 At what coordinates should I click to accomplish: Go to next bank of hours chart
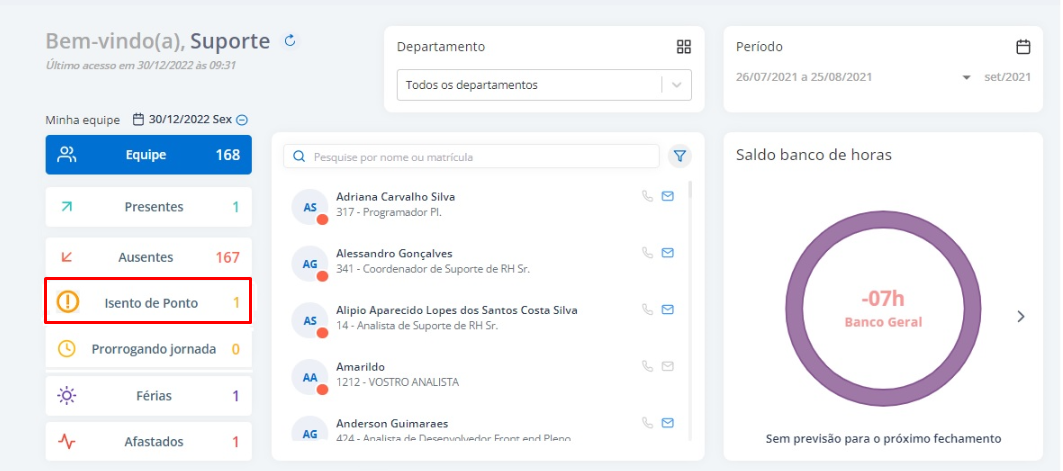coord(1021,316)
